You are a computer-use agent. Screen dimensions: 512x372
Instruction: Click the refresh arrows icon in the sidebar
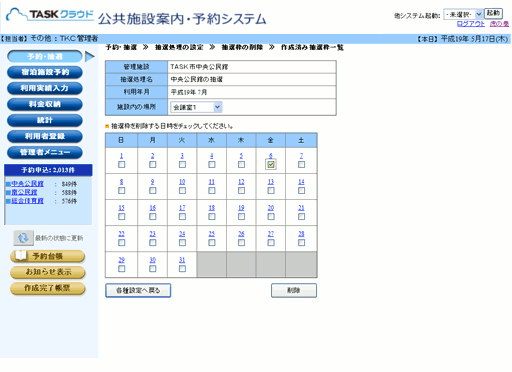pos(23,238)
